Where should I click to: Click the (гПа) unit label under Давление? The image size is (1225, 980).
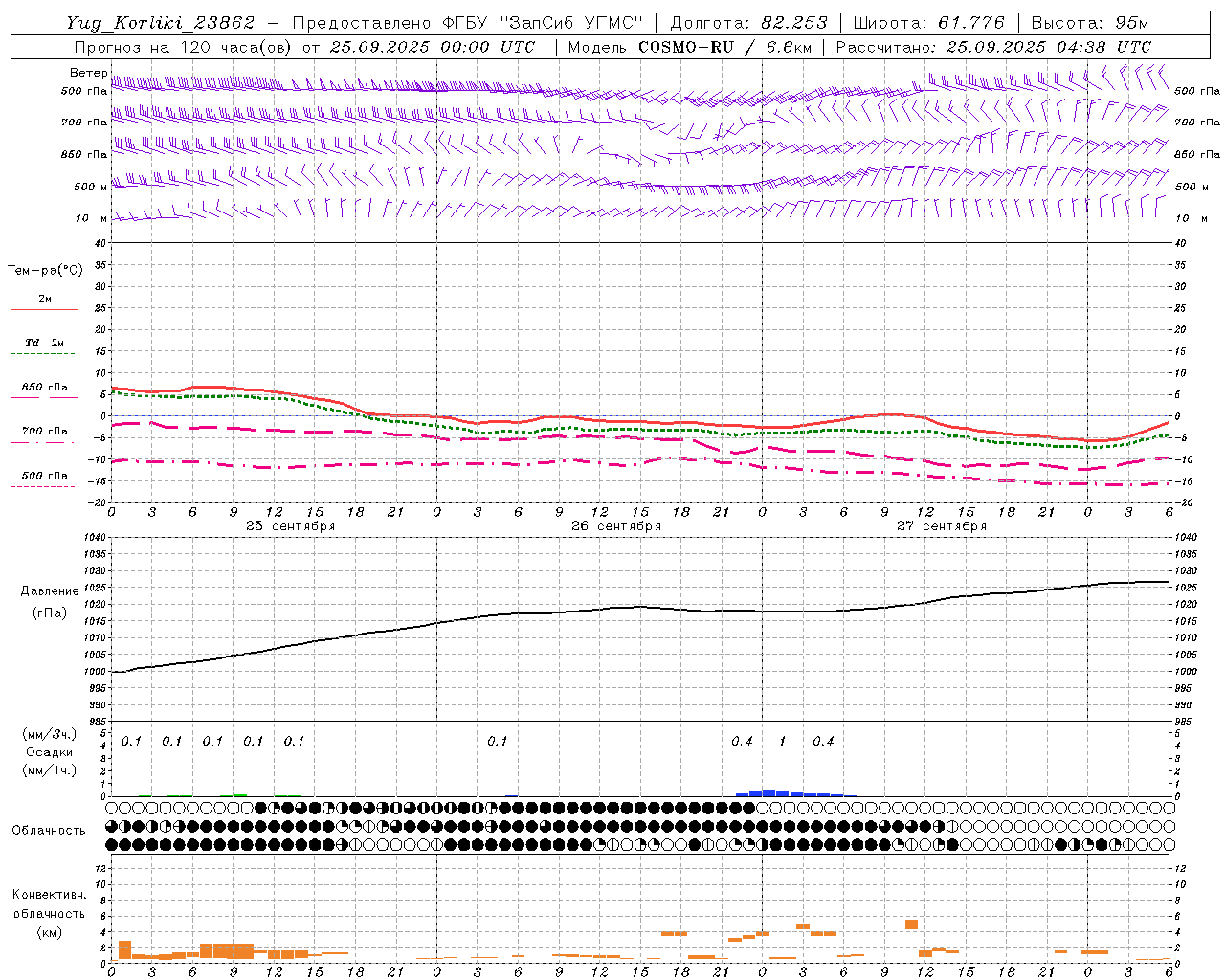pyautogui.click(x=48, y=613)
